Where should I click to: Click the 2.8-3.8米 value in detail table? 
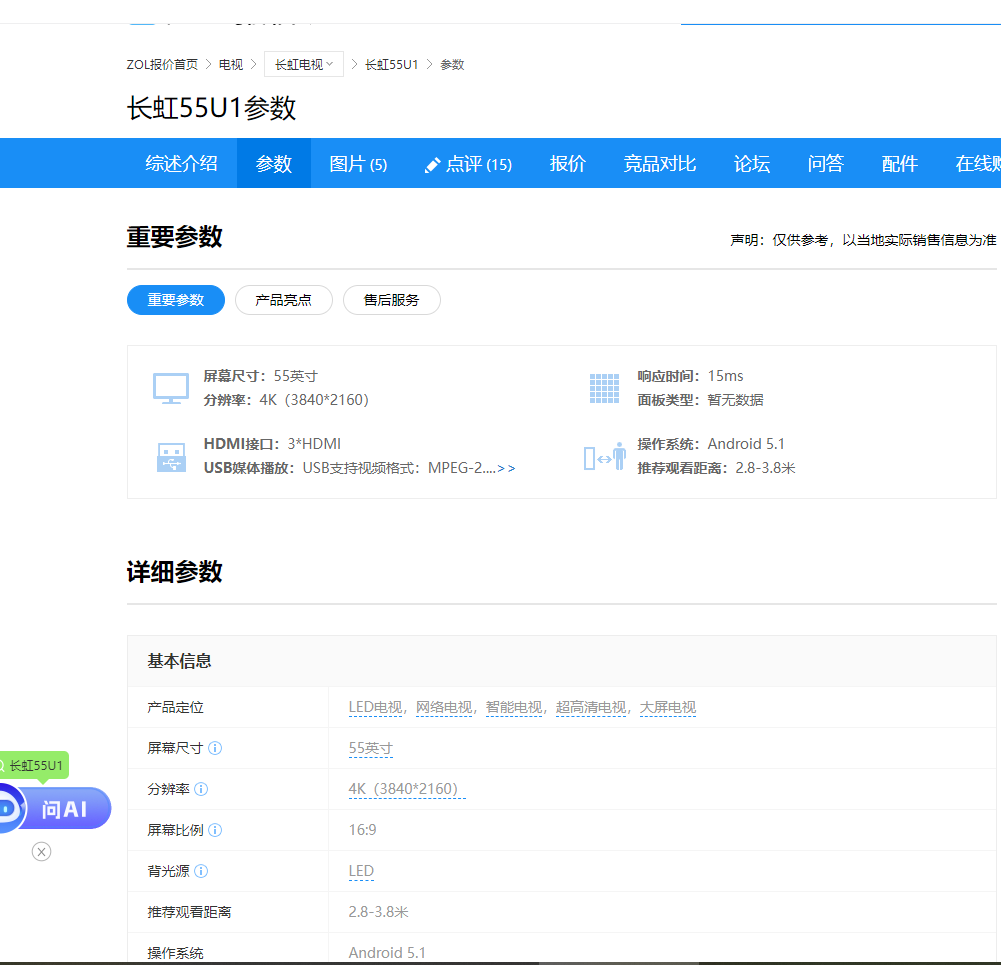pos(379,912)
